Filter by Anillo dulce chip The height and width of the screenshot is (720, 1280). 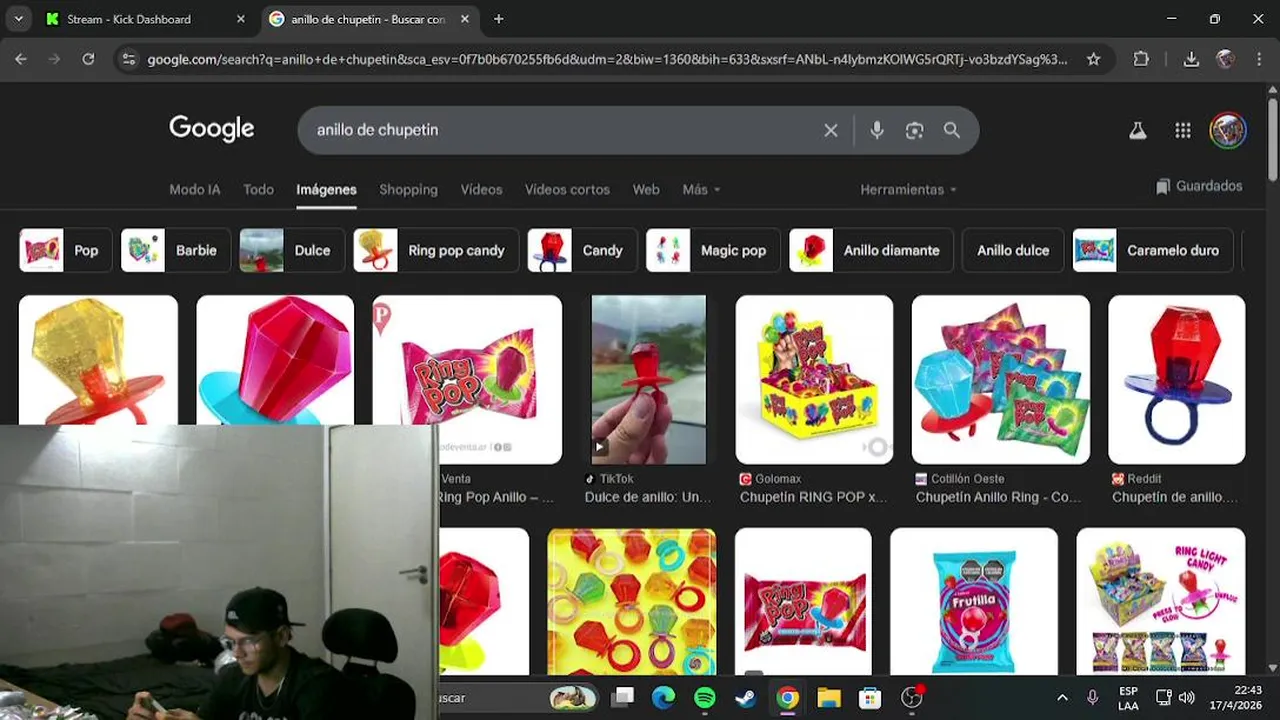click(1013, 250)
